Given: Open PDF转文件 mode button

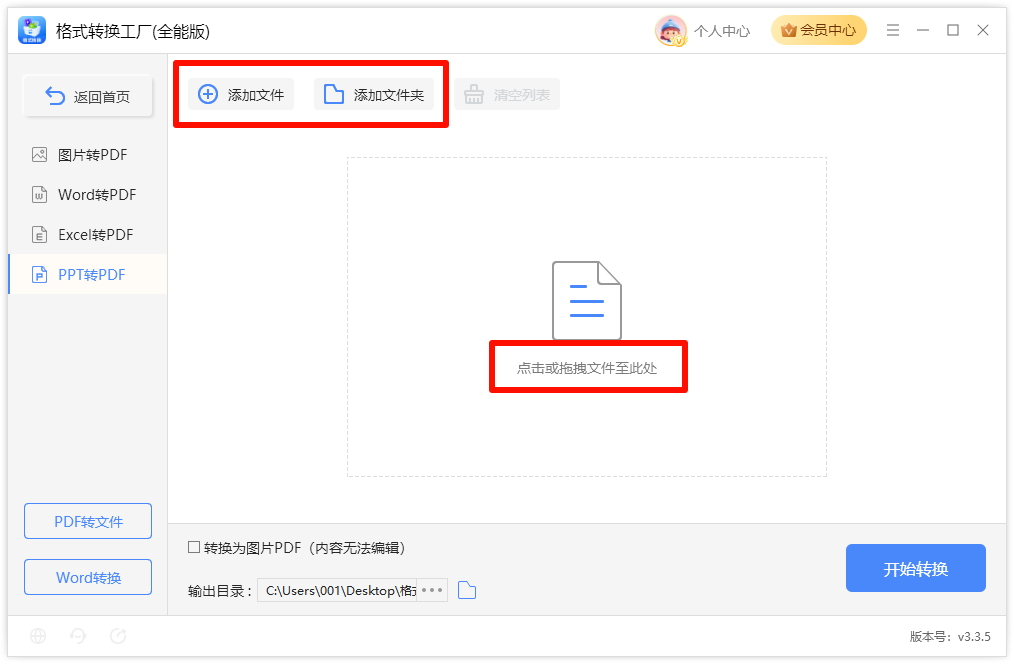Looking at the screenshot, I should 88,521.
